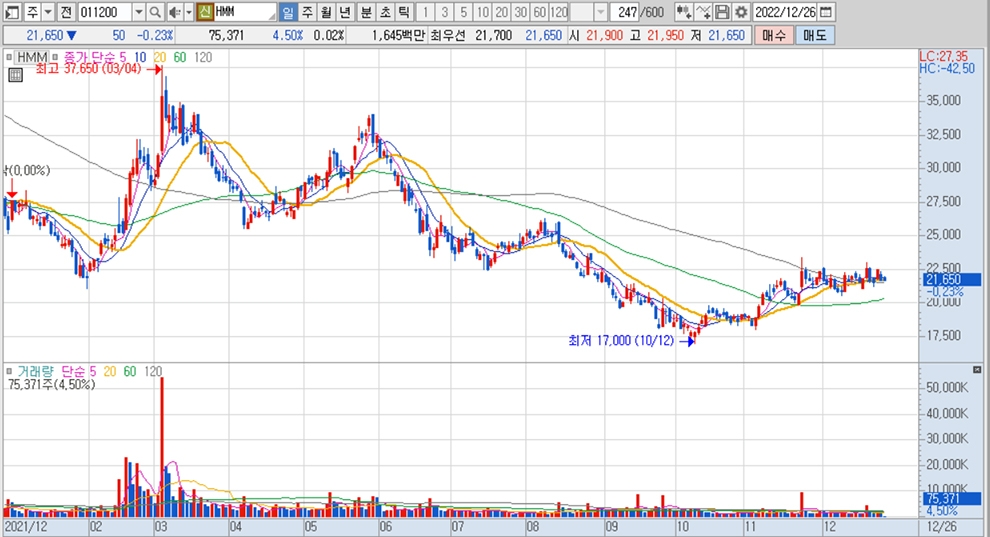Click the volume panel close box icon
The image size is (990, 537).
click(x=977, y=370)
